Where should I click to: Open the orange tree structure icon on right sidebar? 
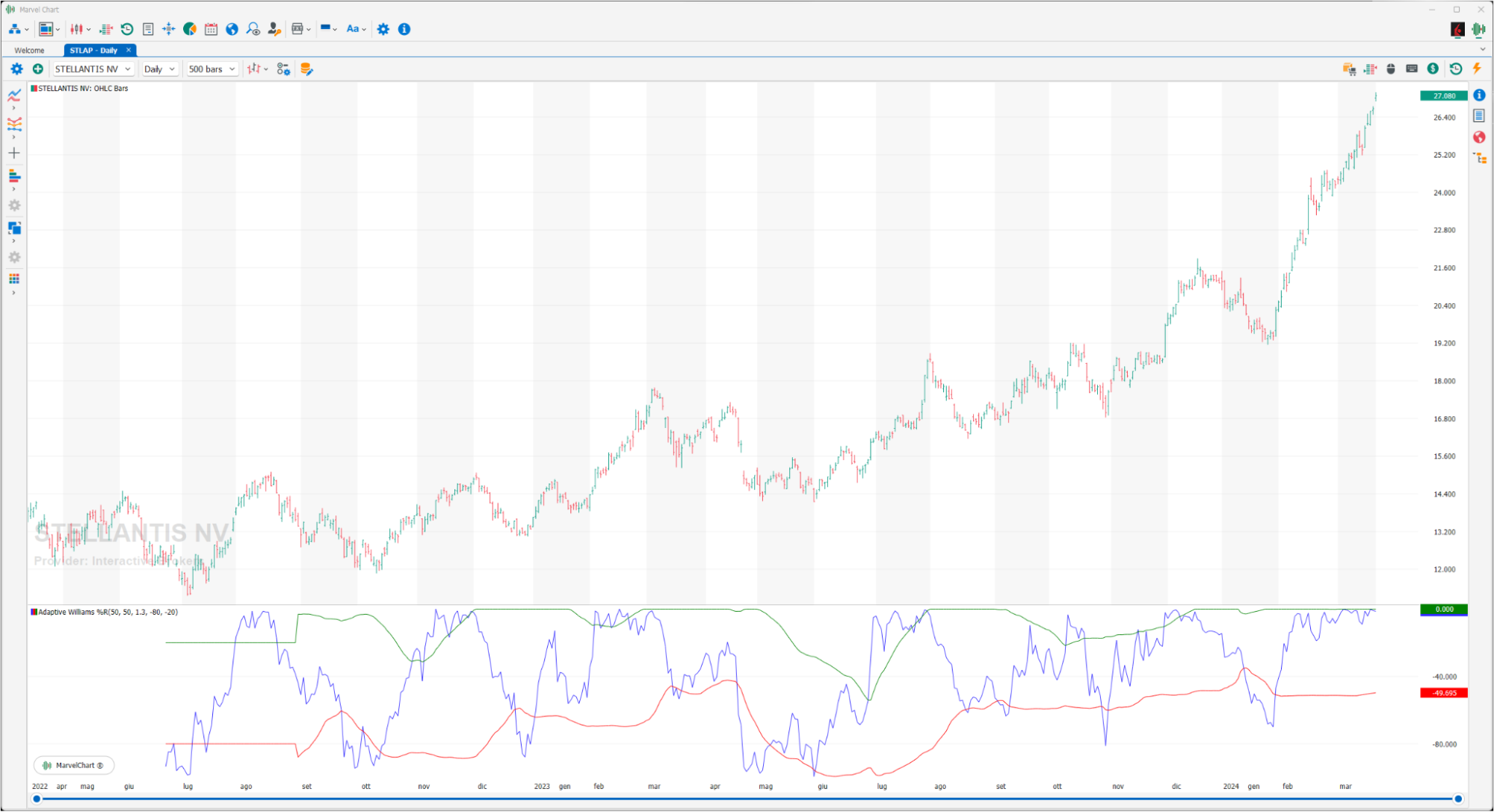pyautogui.click(x=1479, y=158)
